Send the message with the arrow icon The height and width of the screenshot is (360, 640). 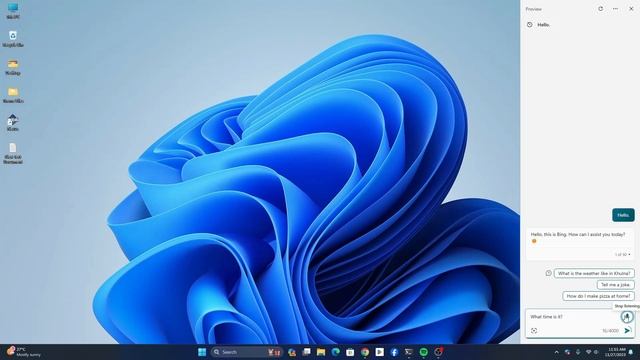coord(627,330)
